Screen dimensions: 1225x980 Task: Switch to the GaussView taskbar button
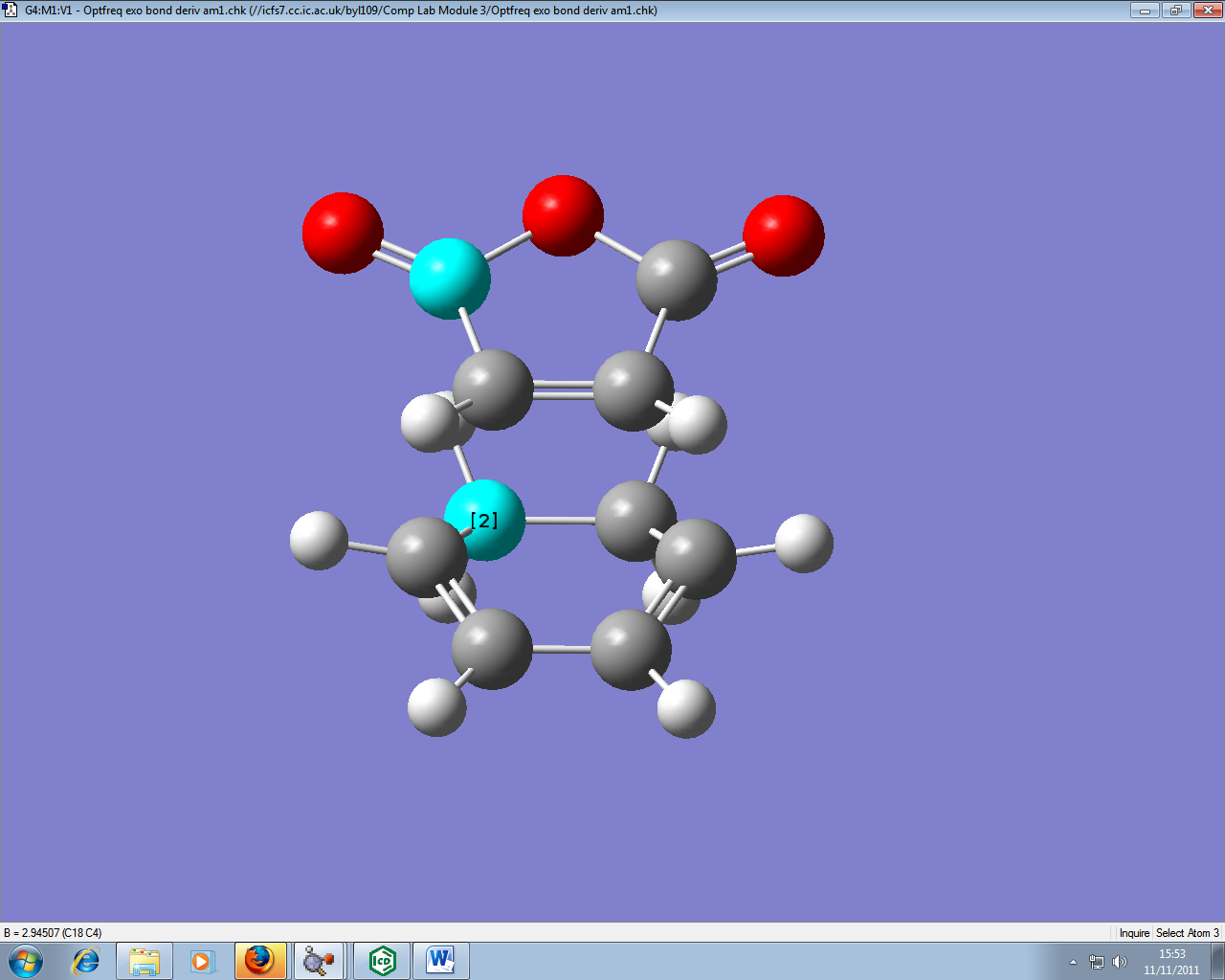[319, 961]
